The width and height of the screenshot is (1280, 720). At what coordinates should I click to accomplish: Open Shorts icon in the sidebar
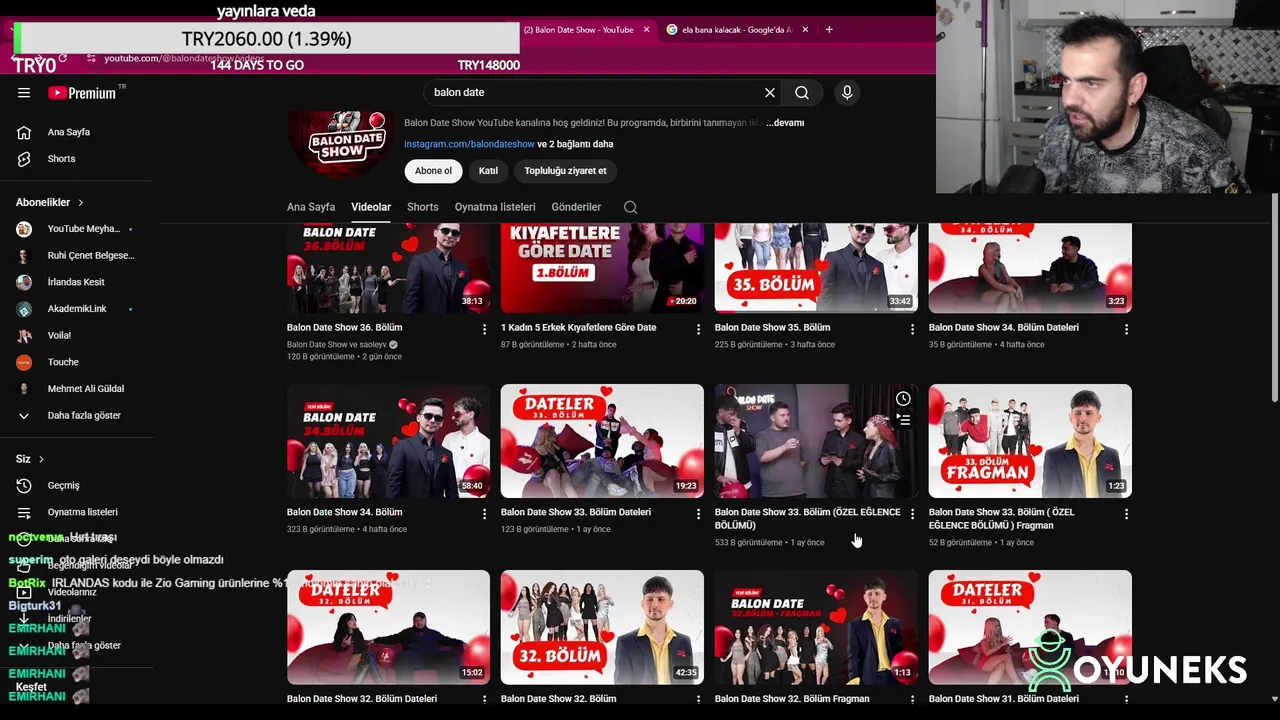tap(24, 159)
